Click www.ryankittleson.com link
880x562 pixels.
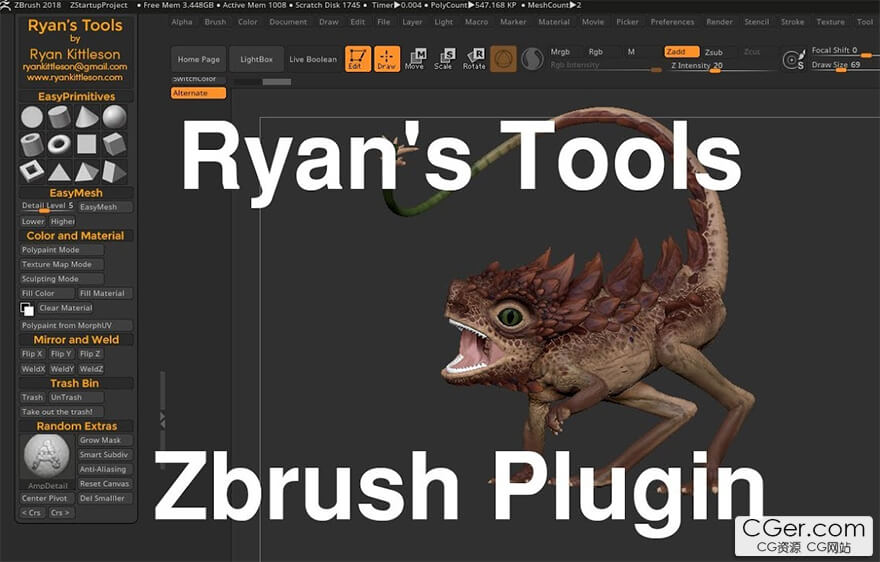[x=75, y=77]
